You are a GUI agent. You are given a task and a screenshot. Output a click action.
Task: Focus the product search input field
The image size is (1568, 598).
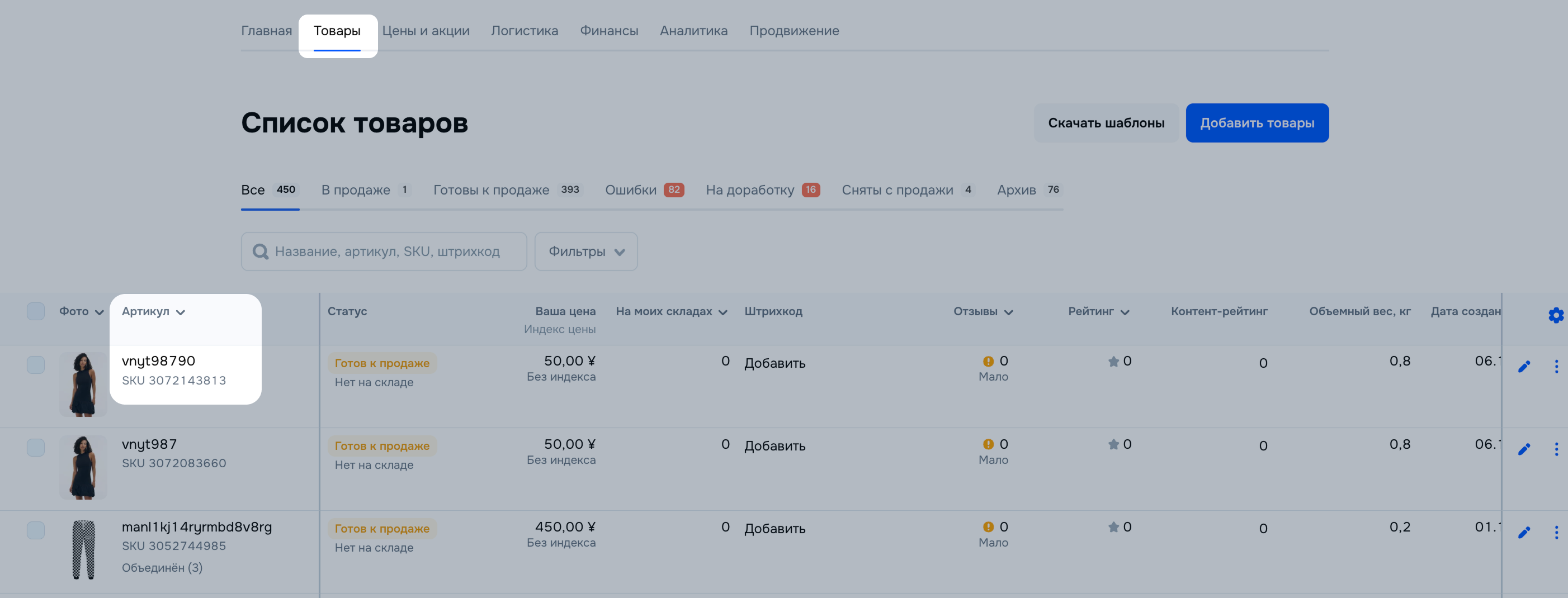point(390,252)
